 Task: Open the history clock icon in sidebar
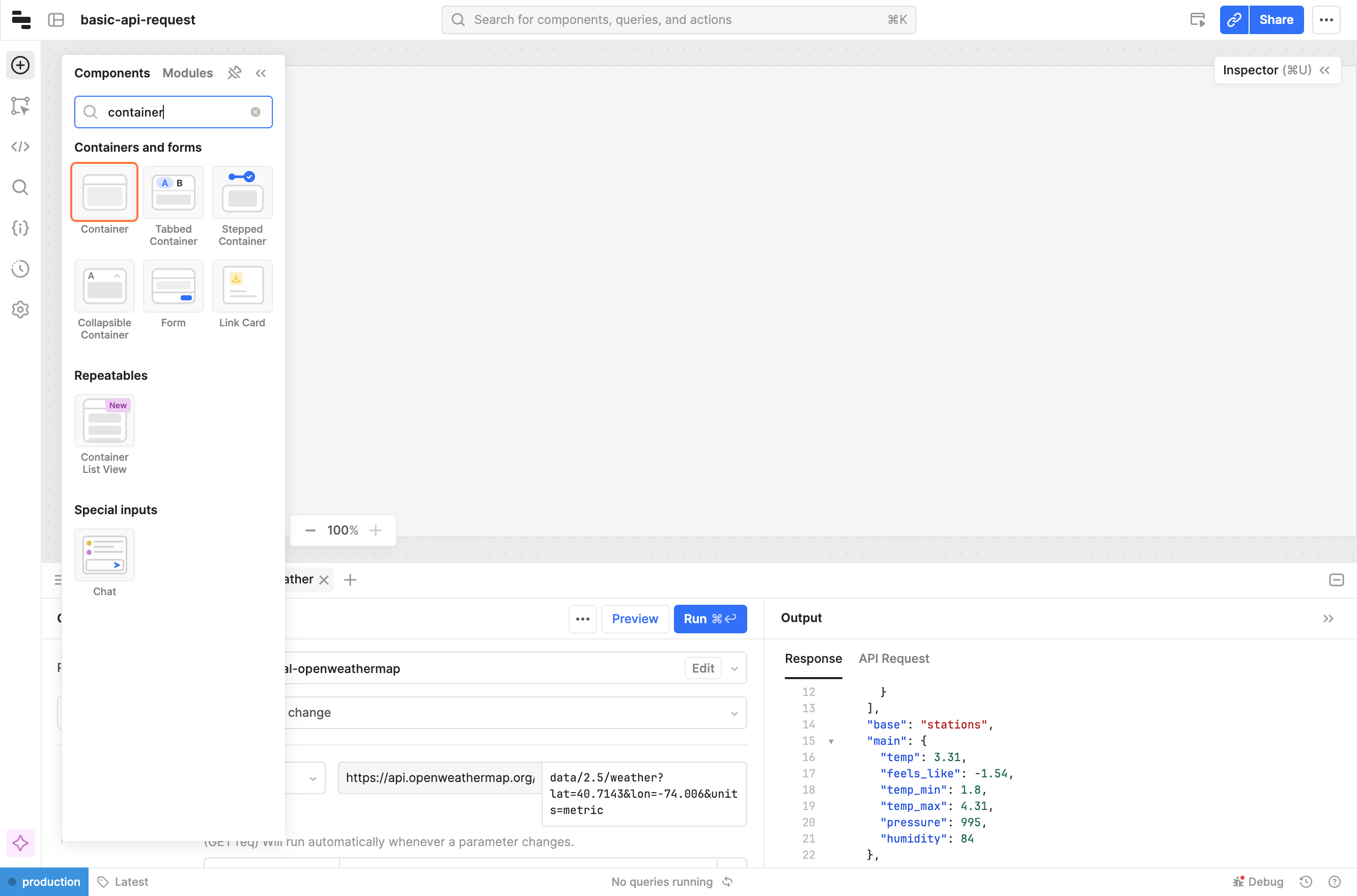coord(20,269)
